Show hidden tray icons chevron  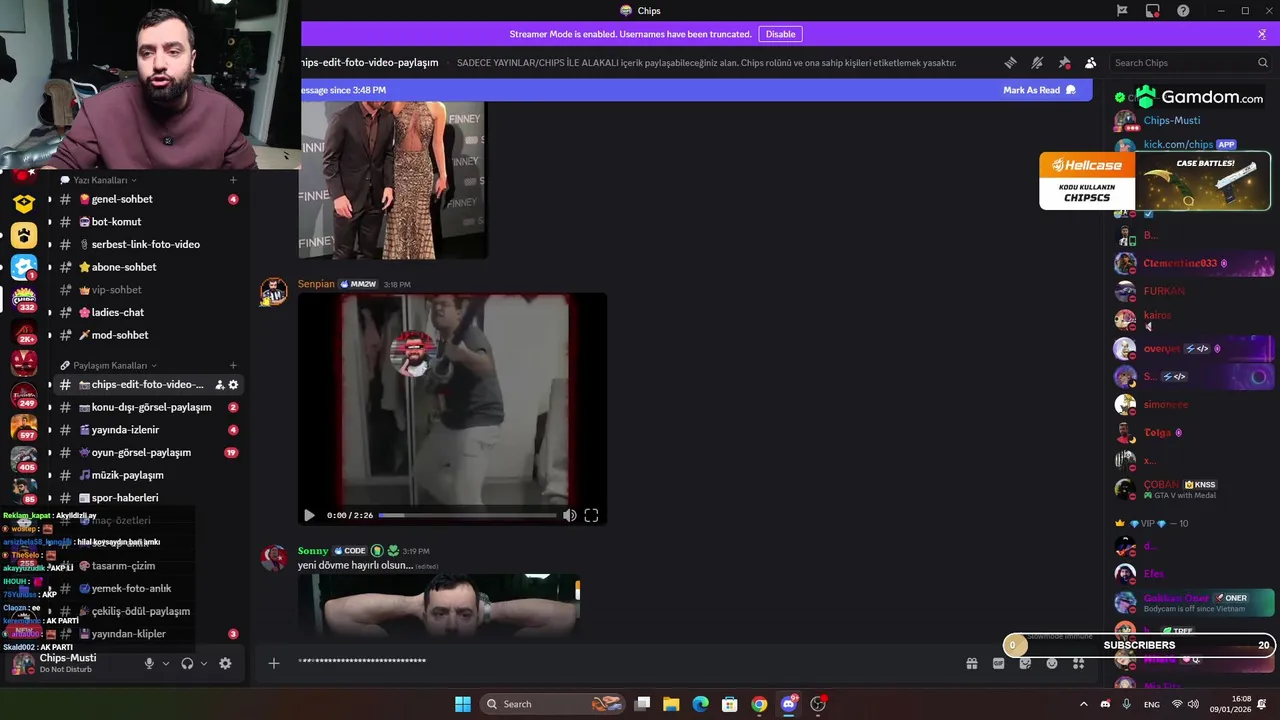point(1084,704)
